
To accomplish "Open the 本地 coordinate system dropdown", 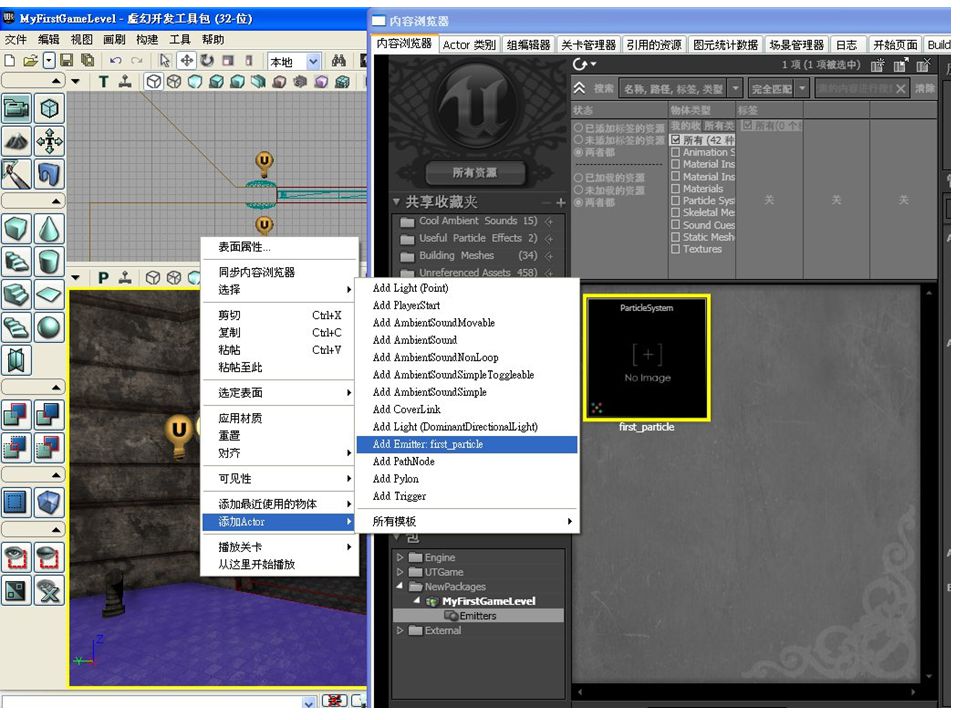I will 313,61.
